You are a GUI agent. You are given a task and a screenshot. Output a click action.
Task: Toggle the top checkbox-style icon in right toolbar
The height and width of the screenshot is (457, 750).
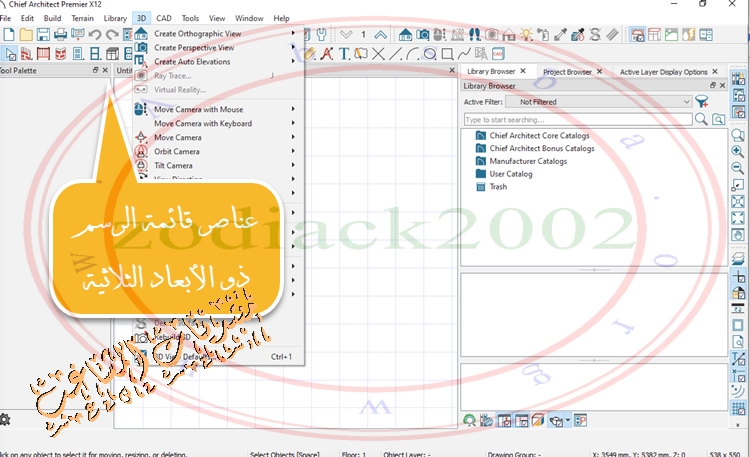pos(738,79)
